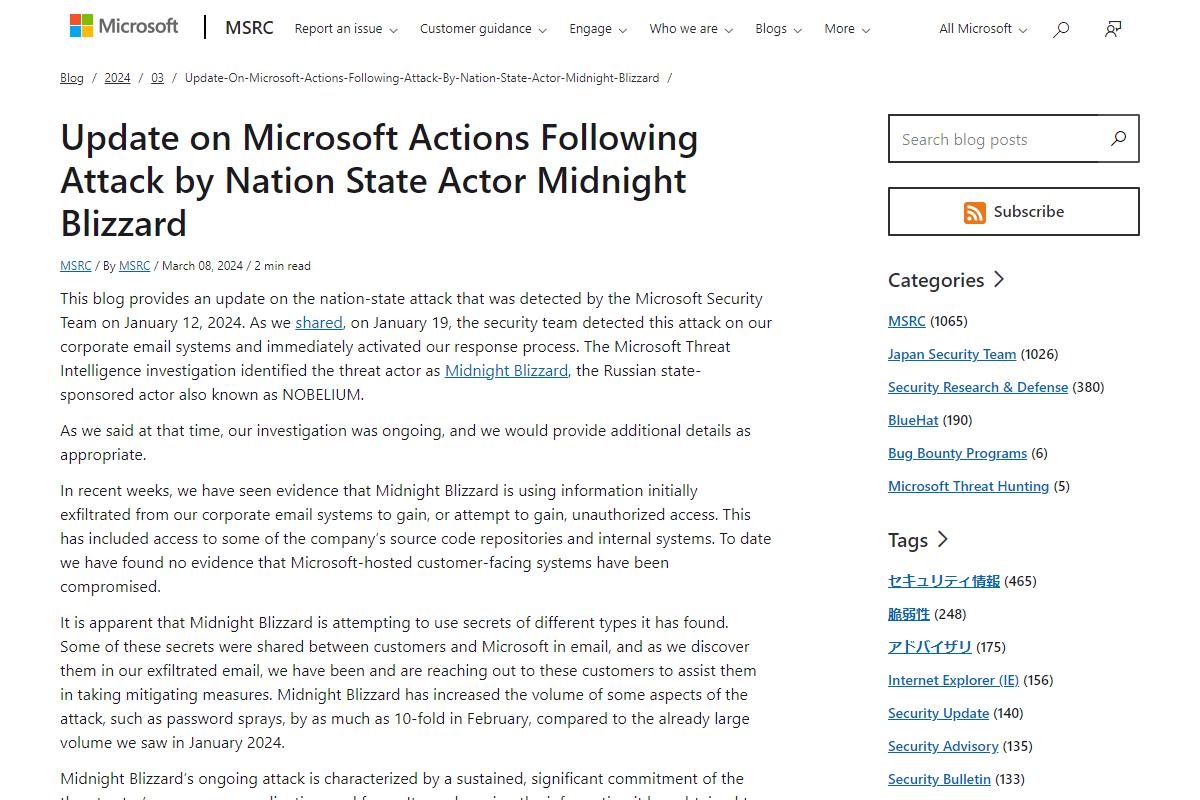The width and height of the screenshot is (1200, 800).
Task: Expand the All Microsoft menu
Action: coord(983,29)
